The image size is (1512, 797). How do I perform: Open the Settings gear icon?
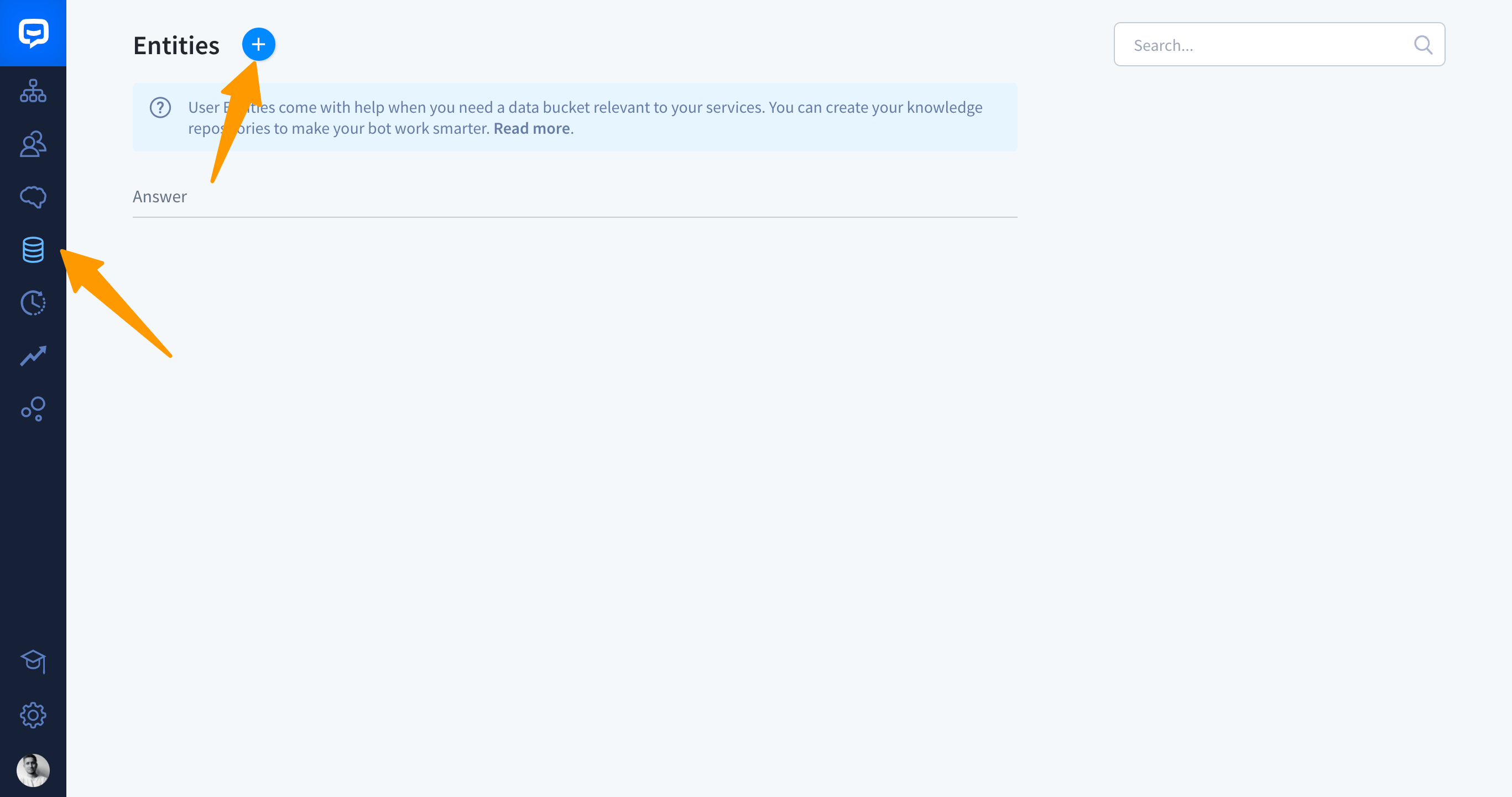(33, 715)
